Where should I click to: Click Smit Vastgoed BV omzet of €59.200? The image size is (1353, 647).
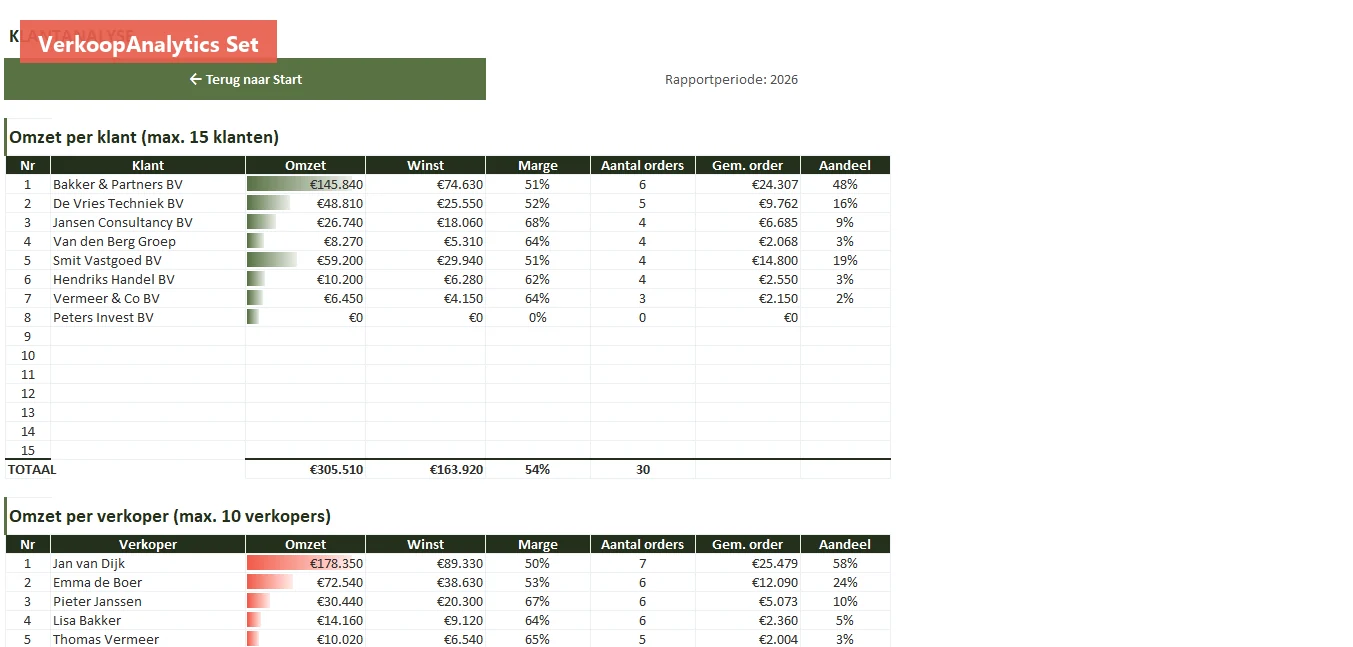(305, 260)
